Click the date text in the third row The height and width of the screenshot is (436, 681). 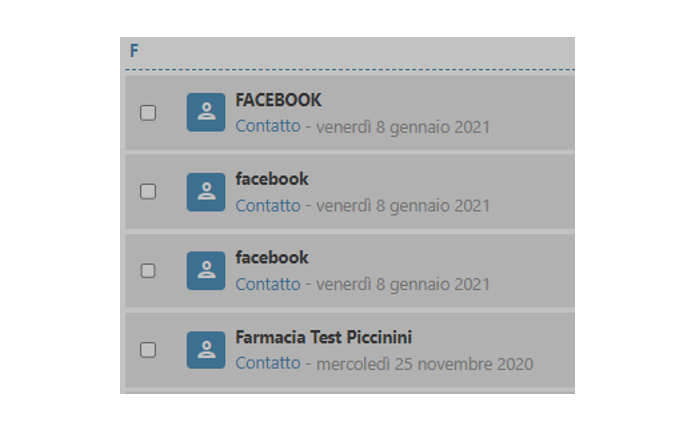pos(403,285)
